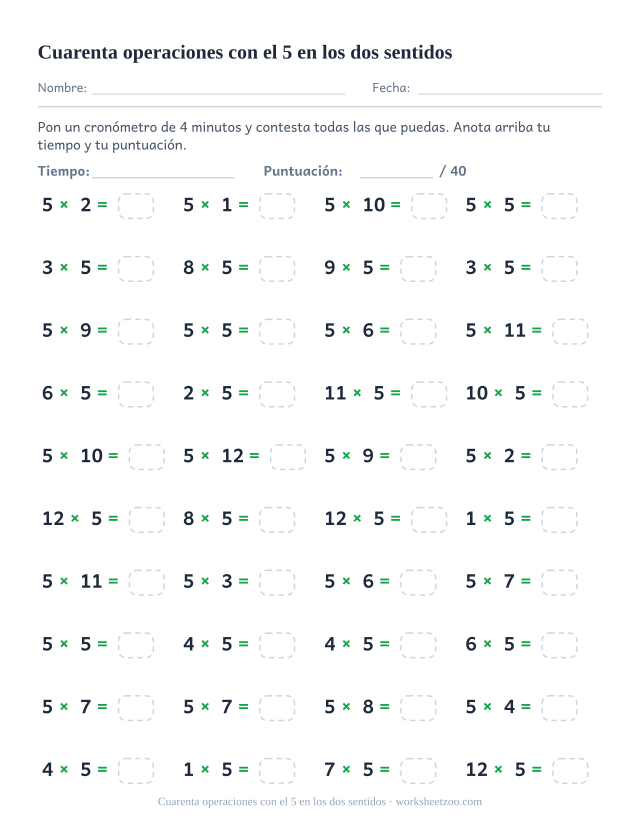Click the answer box for 10 × 5
The height and width of the screenshot is (829, 640).
(x=570, y=394)
